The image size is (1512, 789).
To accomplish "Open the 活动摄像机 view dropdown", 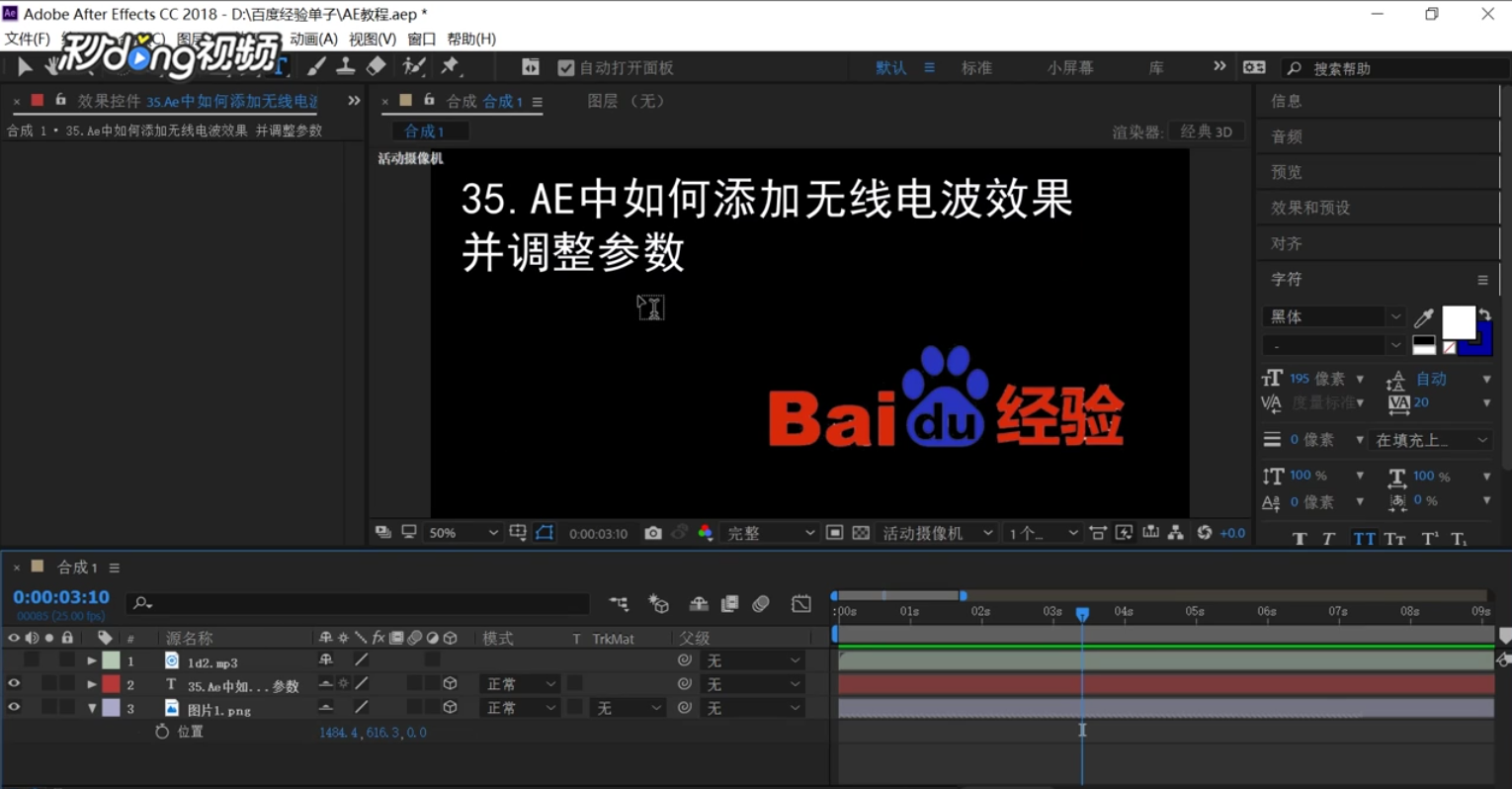I will click(937, 533).
